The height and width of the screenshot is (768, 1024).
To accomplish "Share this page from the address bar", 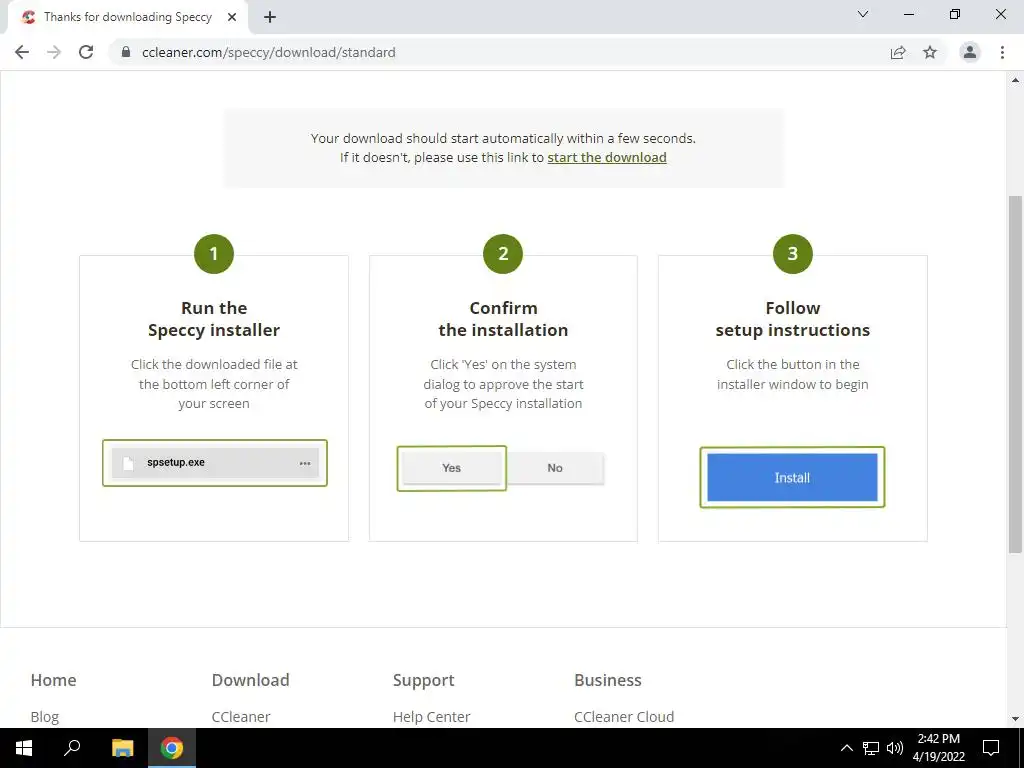I will coord(898,52).
